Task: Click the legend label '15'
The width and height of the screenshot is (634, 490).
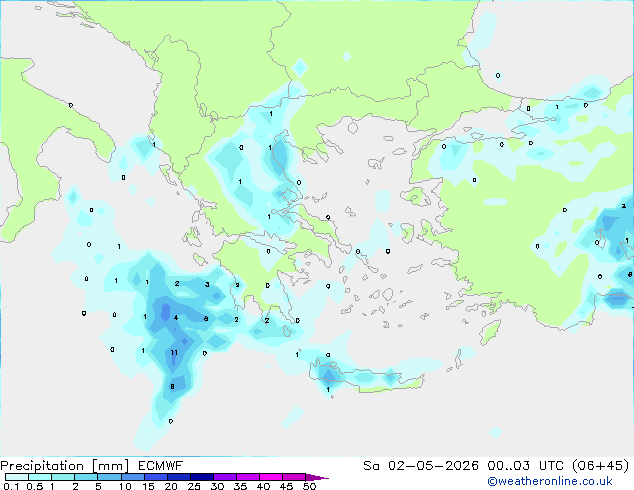Action: [x=148, y=486]
